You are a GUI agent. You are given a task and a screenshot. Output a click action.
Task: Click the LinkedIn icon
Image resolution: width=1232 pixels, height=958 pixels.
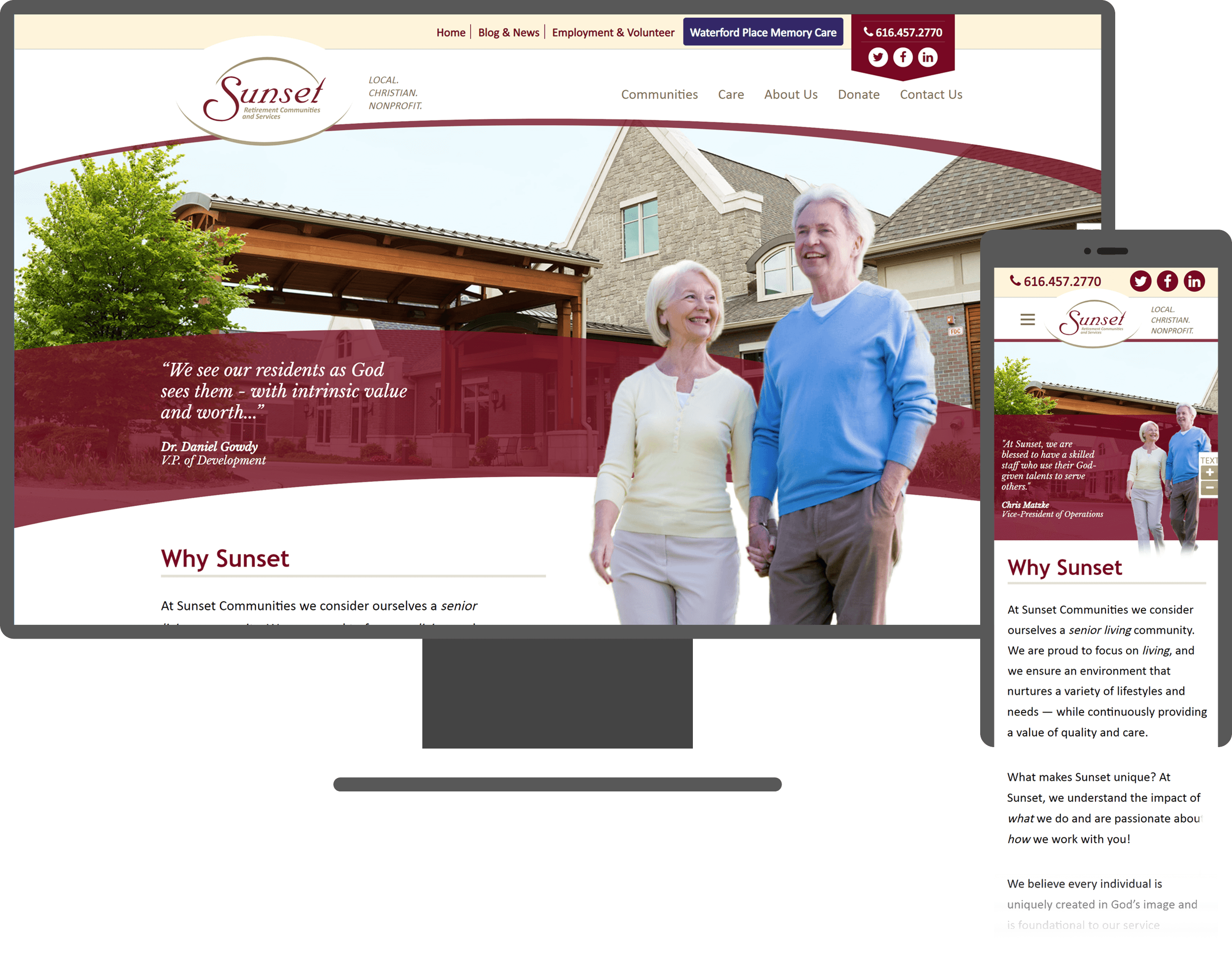pos(928,56)
